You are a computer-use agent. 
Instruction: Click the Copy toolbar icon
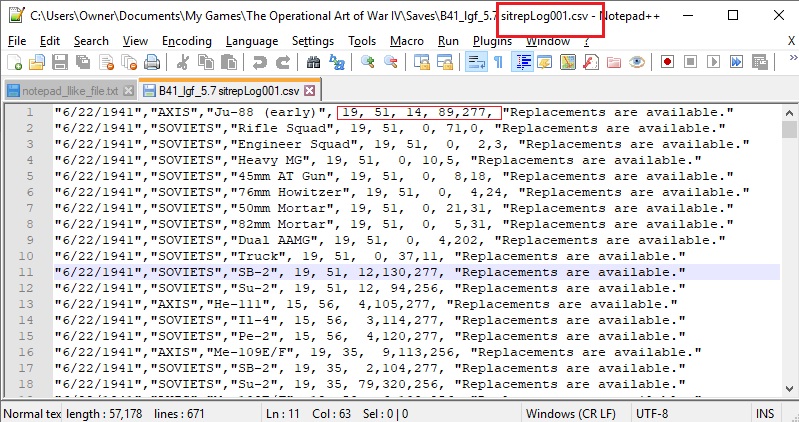click(206, 62)
